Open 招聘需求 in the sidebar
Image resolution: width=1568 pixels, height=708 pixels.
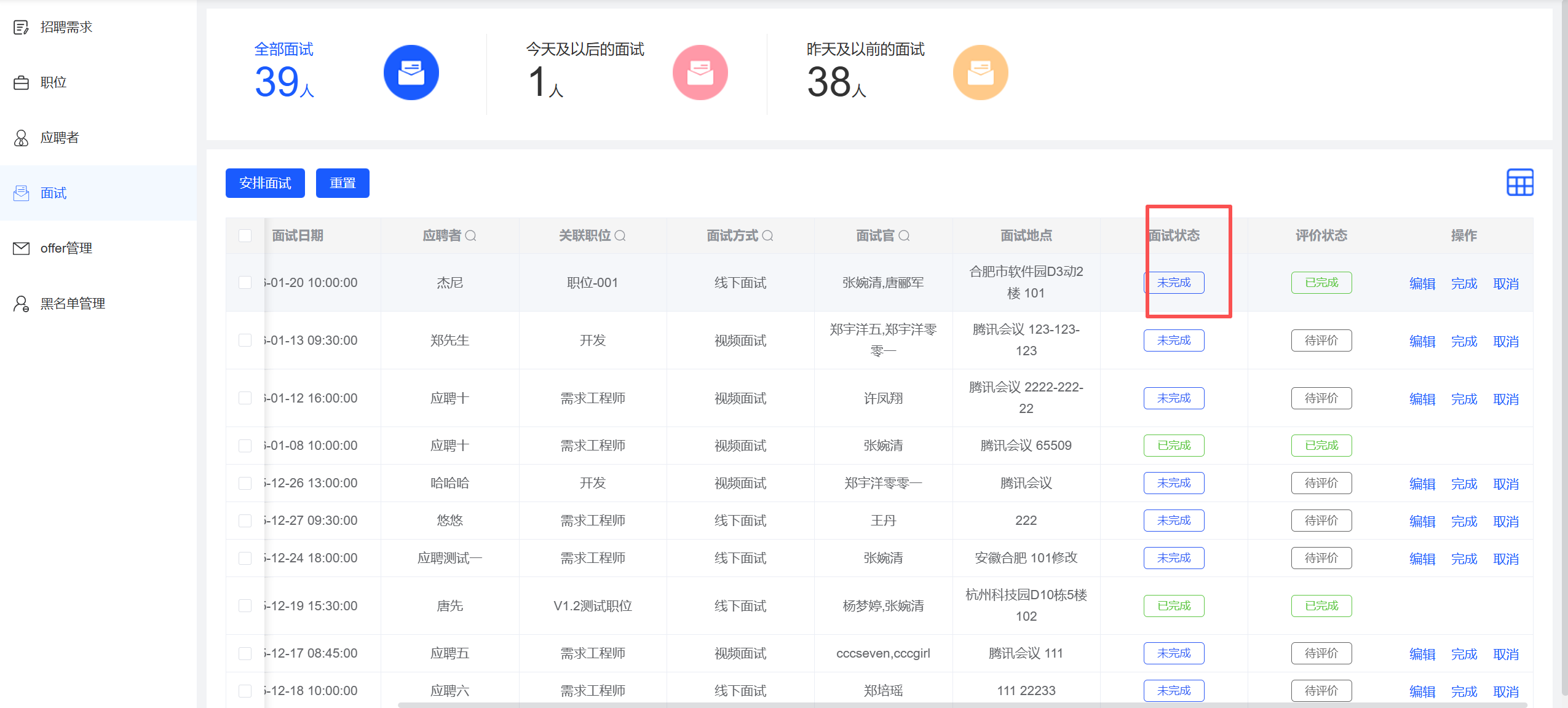point(66,27)
